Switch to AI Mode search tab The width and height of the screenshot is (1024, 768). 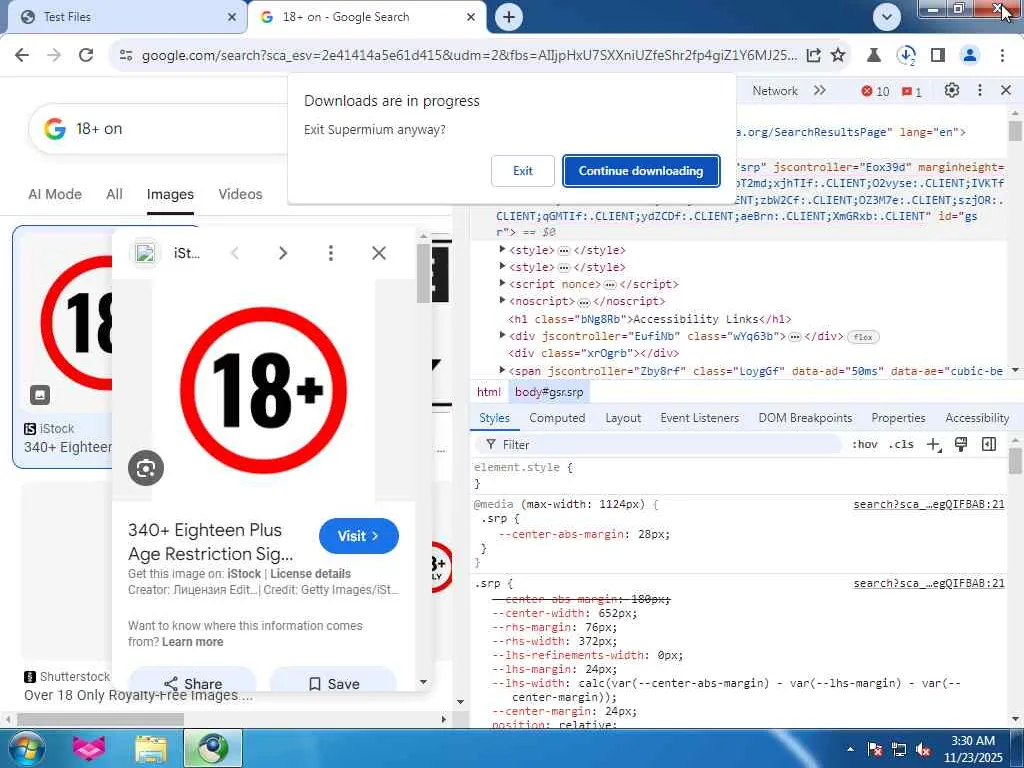(55, 194)
